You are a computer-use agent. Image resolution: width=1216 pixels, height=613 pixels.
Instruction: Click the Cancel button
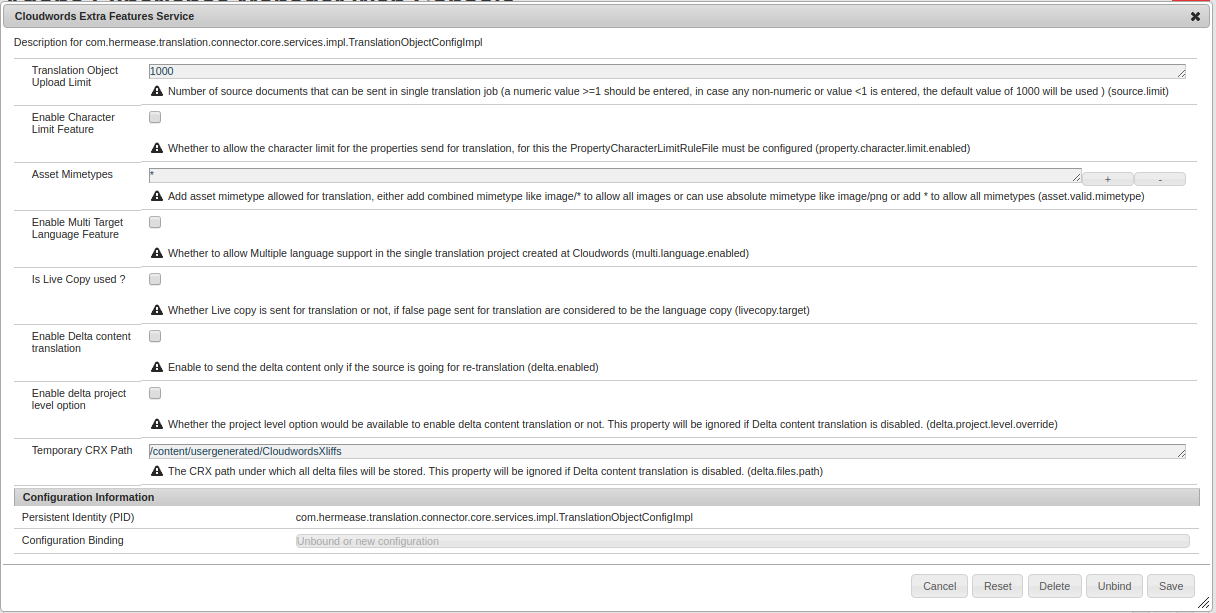coord(939,586)
